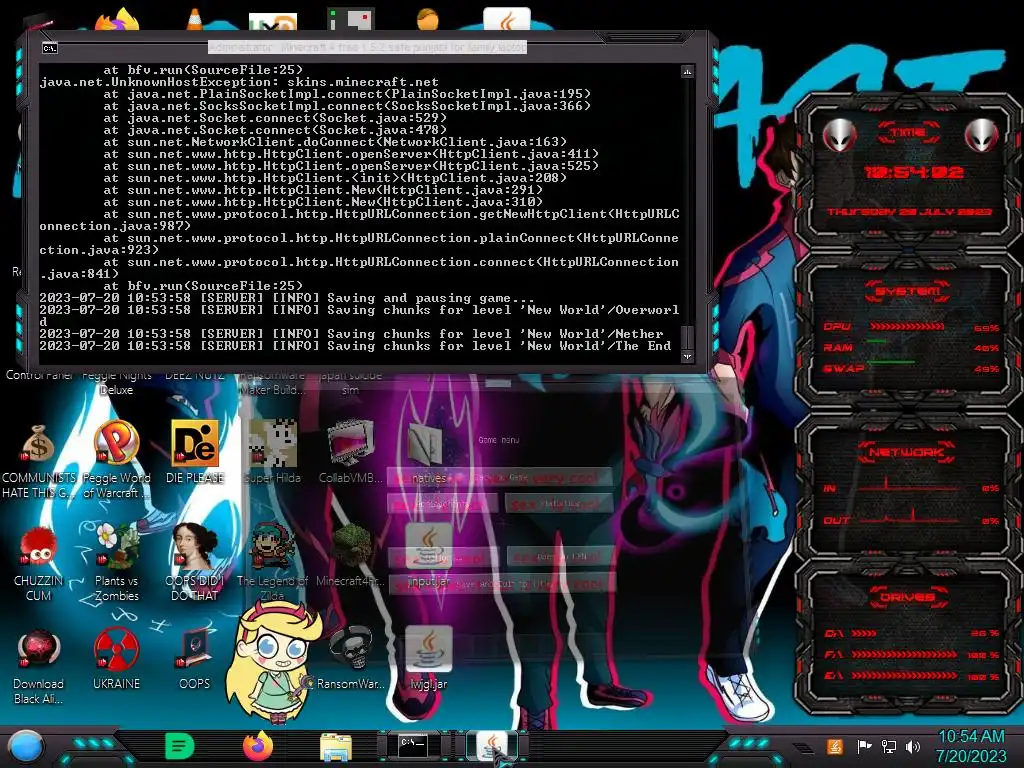This screenshot has width=1024, height=768.
Task: Click the 'New World'/Nether log line
Action: tap(351, 334)
